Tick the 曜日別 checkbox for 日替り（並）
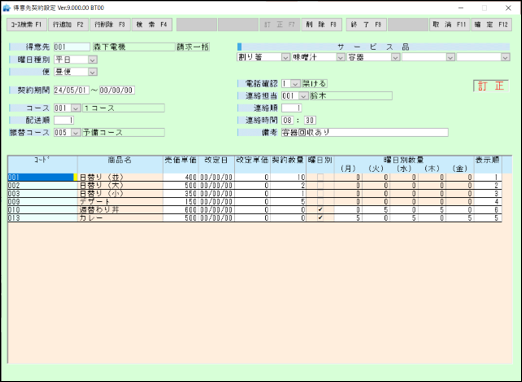 pyautogui.click(x=320, y=177)
